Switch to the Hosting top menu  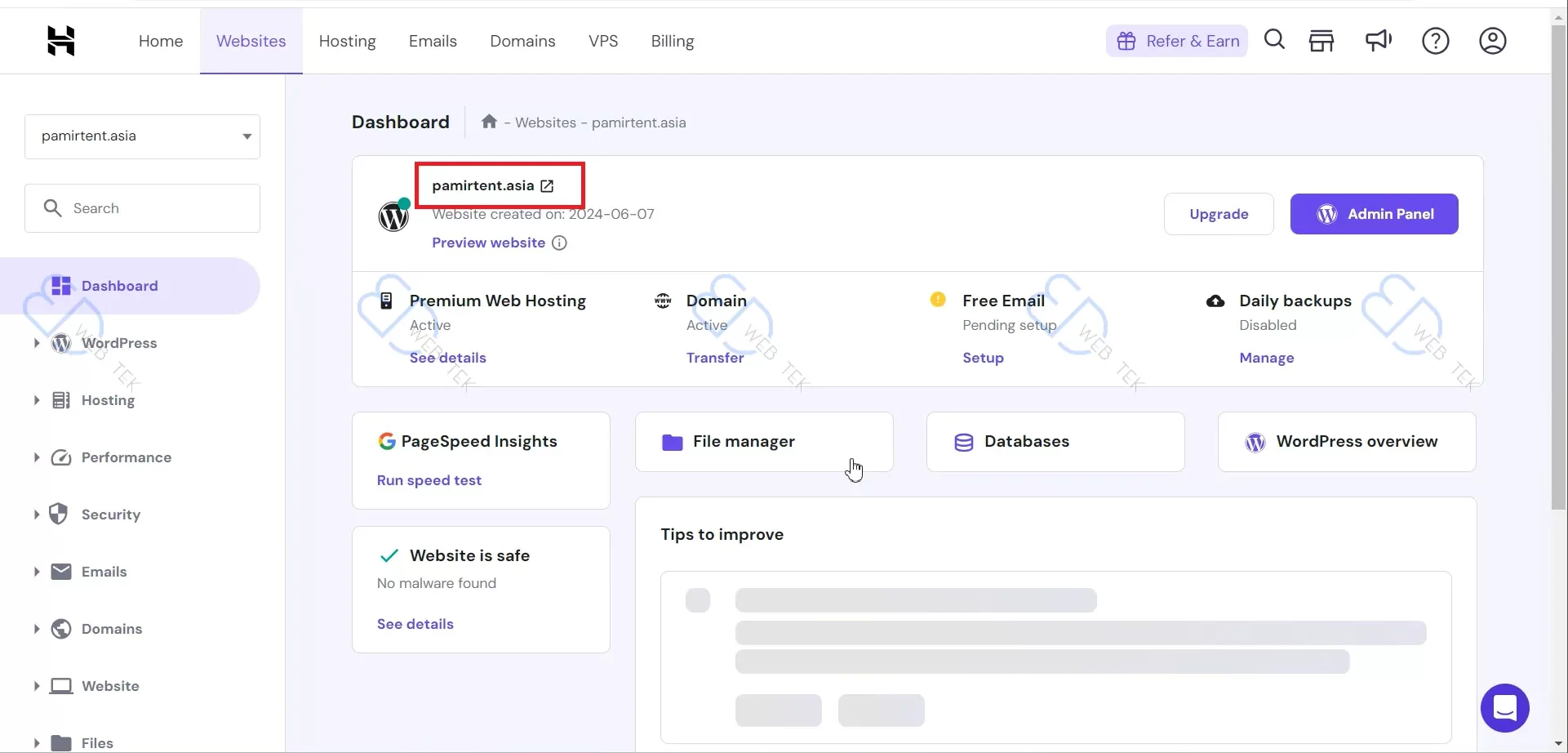click(x=347, y=41)
